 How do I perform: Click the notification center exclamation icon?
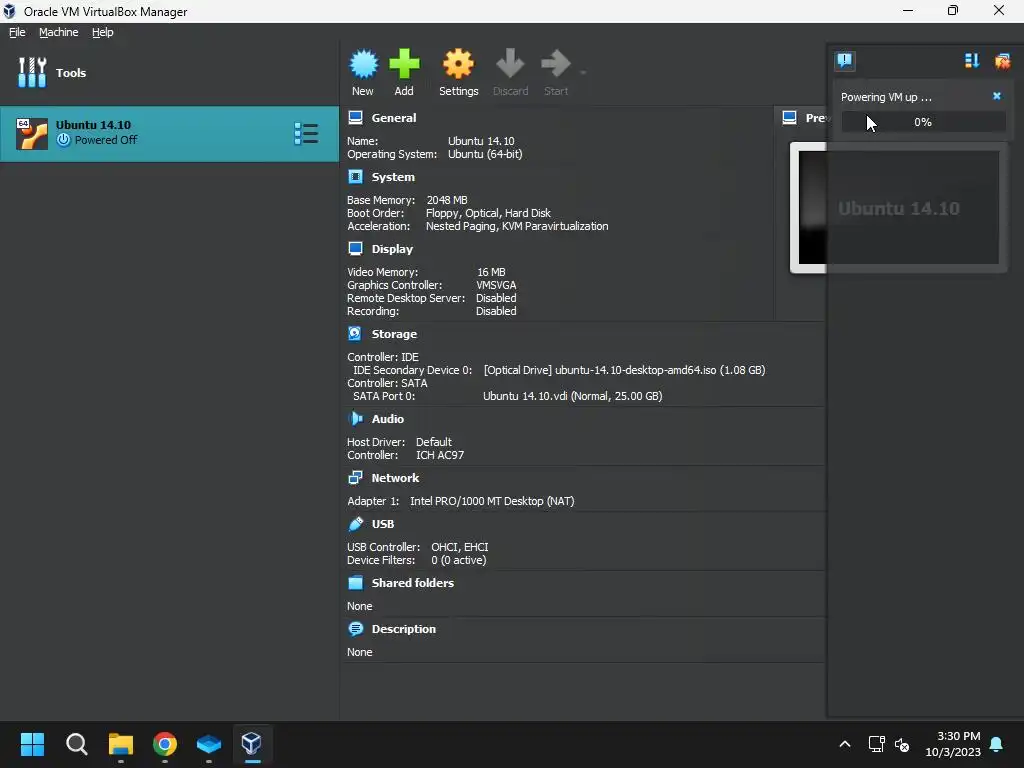[844, 61]
